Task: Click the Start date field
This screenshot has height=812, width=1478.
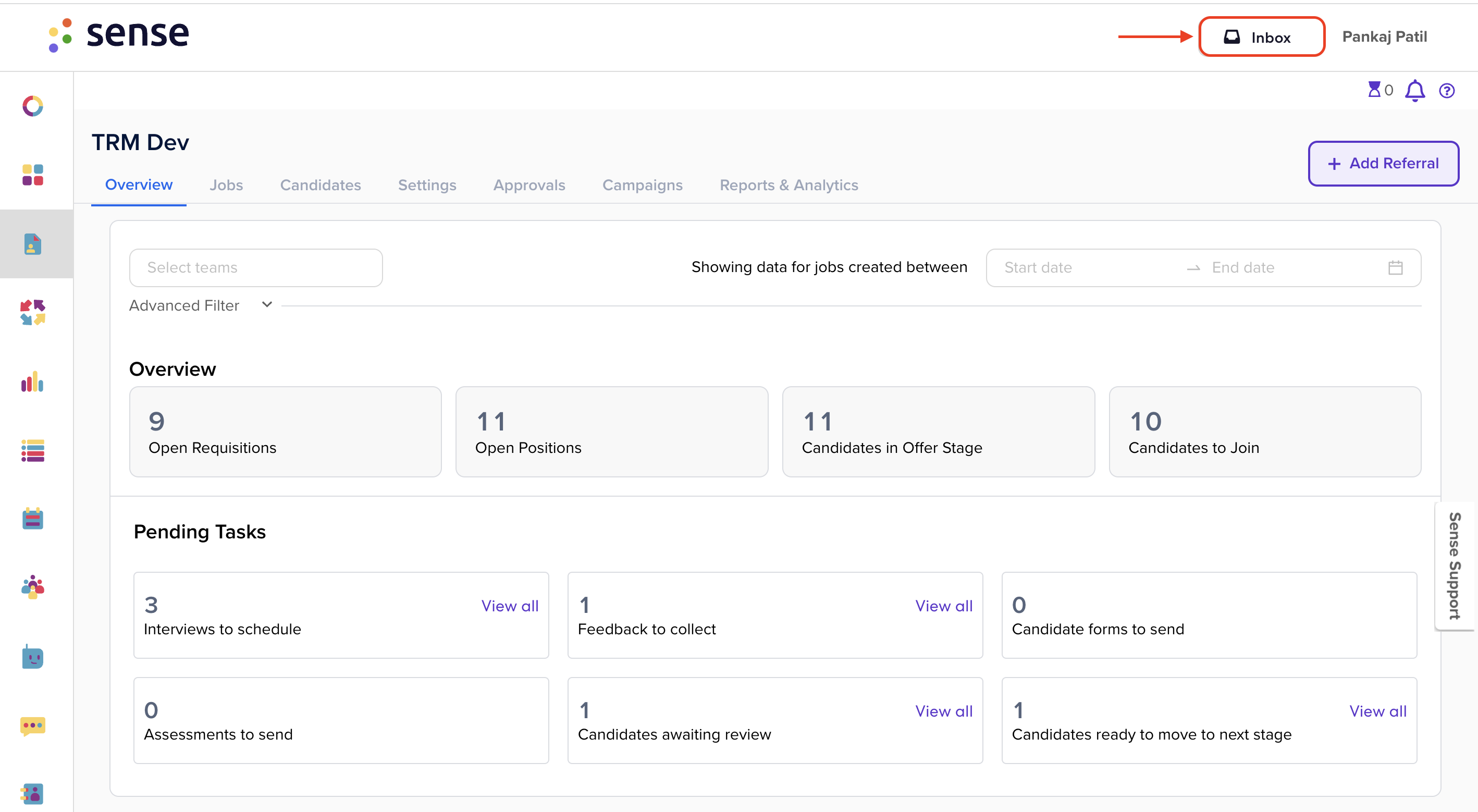Action: pos(1038,267)
